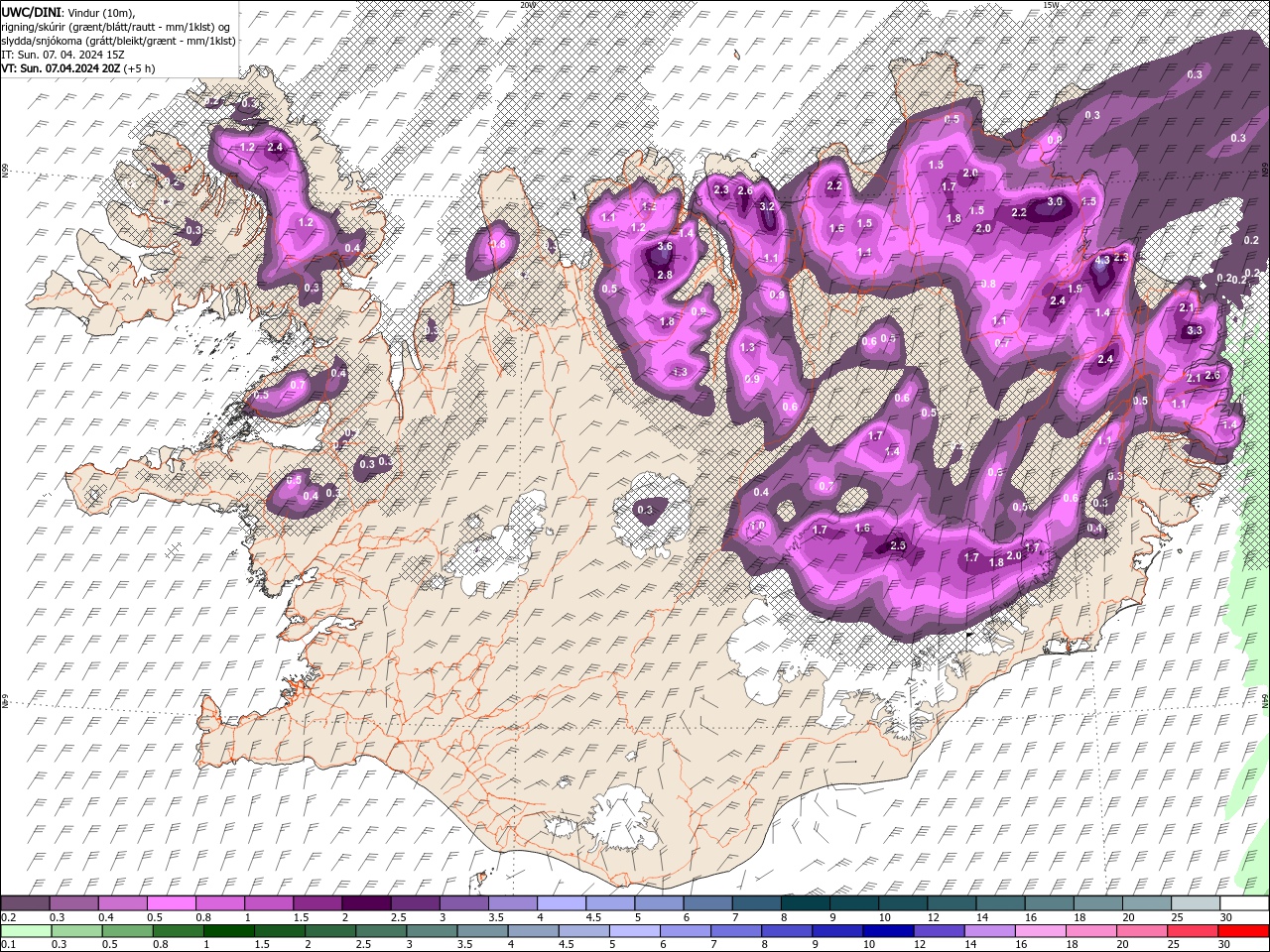Click the '1.9' snowfall value on the map
The width and height of the screenshot is (1270, 952).
[x=1075, y=289]
